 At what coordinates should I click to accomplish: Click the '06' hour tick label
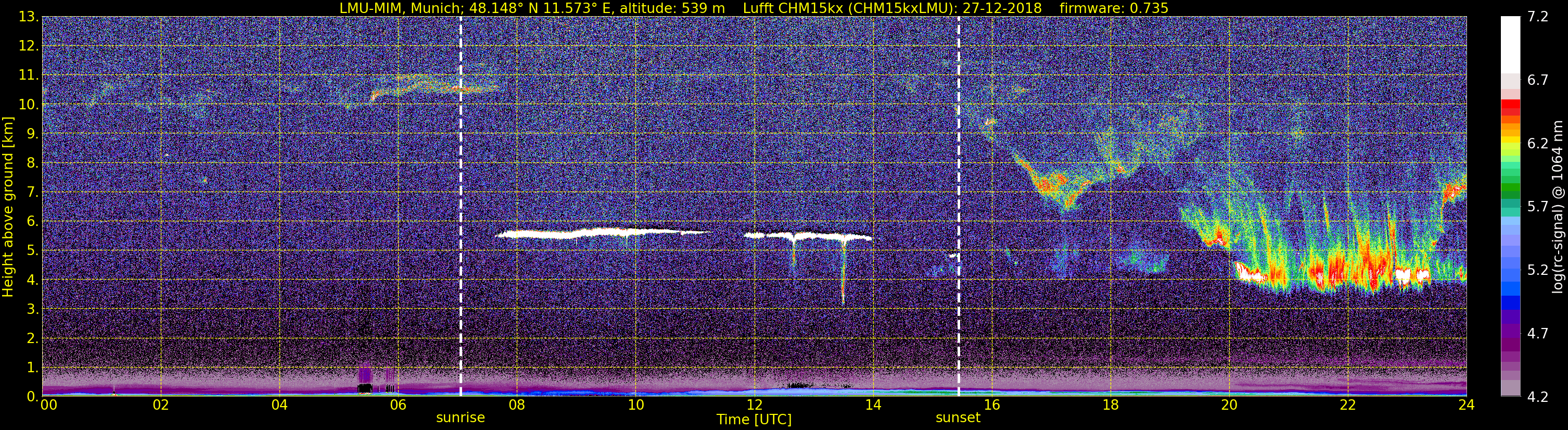pyautogui.click(x=398, y=405)
